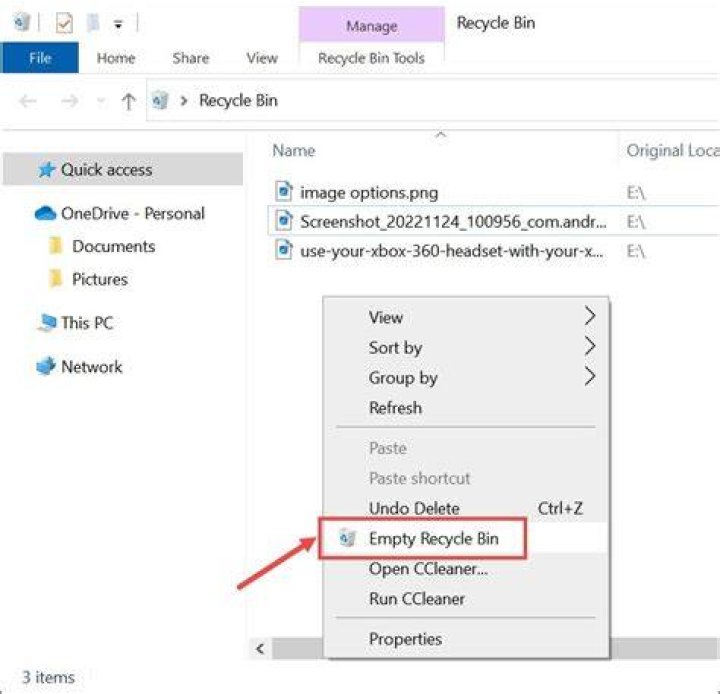Choose Open CCleaner... from the menu
Viewport: 720px width, 694px height.
466,569
